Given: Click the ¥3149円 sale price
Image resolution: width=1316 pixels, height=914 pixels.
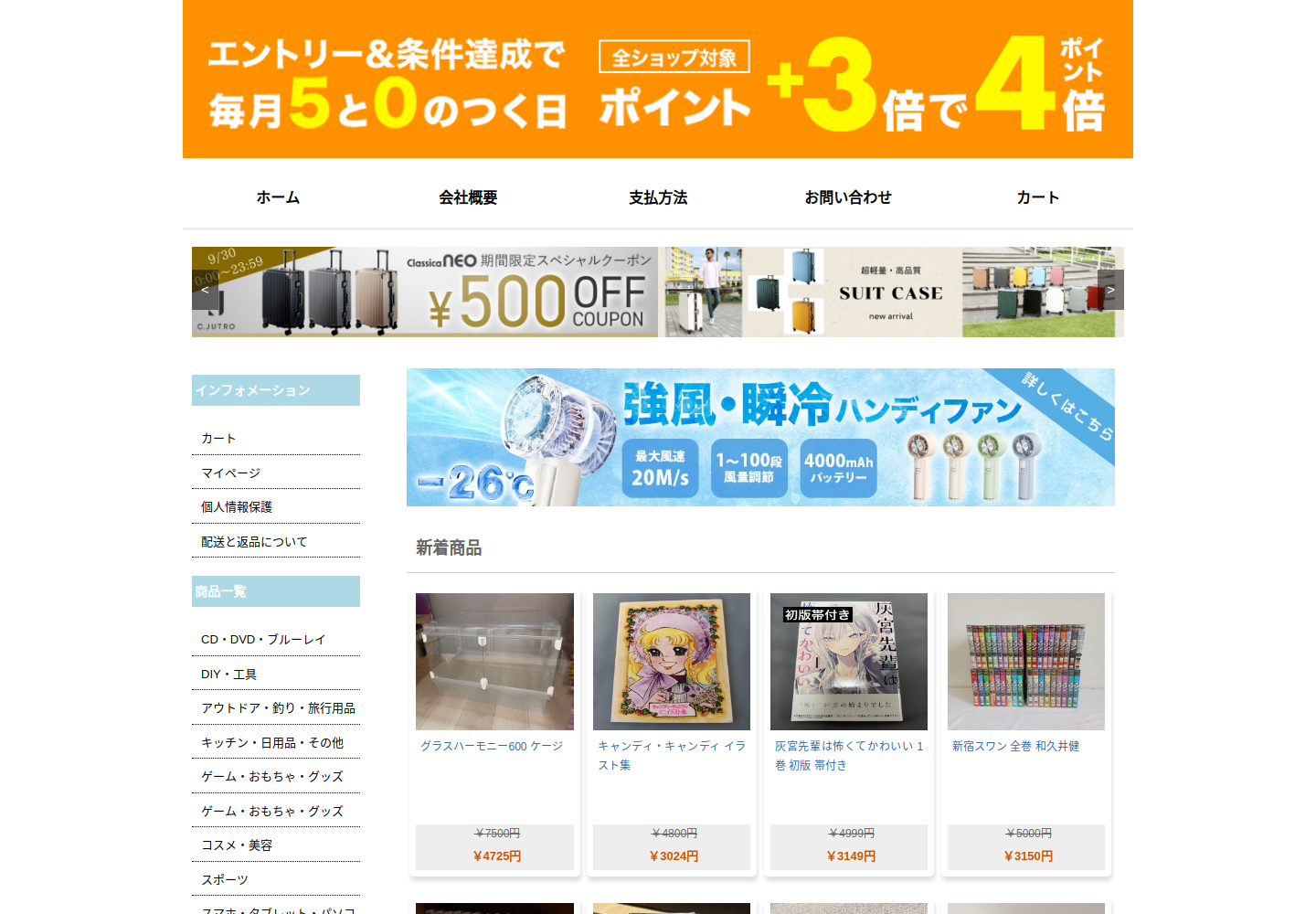Looking at the screenshot, I should point(851,856).
